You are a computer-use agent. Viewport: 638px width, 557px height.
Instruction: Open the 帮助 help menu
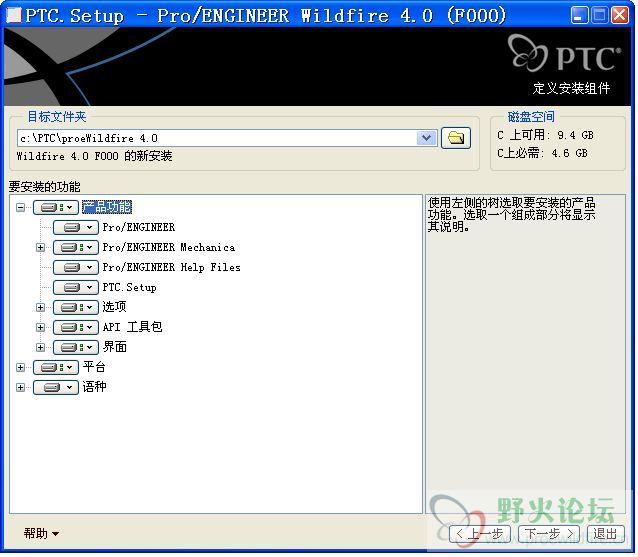click(x=41, y=533)
